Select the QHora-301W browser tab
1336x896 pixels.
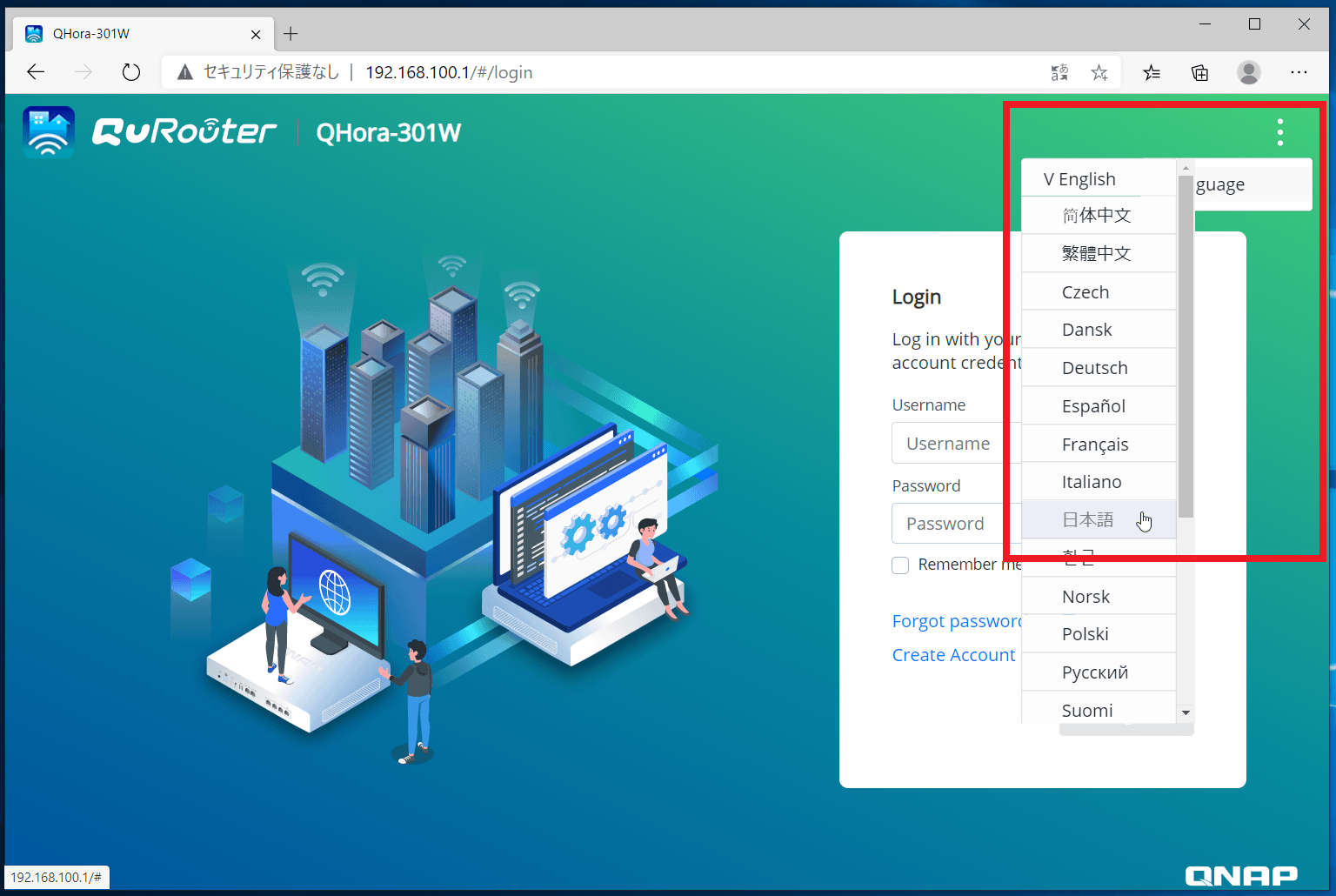tap(144, 34)
